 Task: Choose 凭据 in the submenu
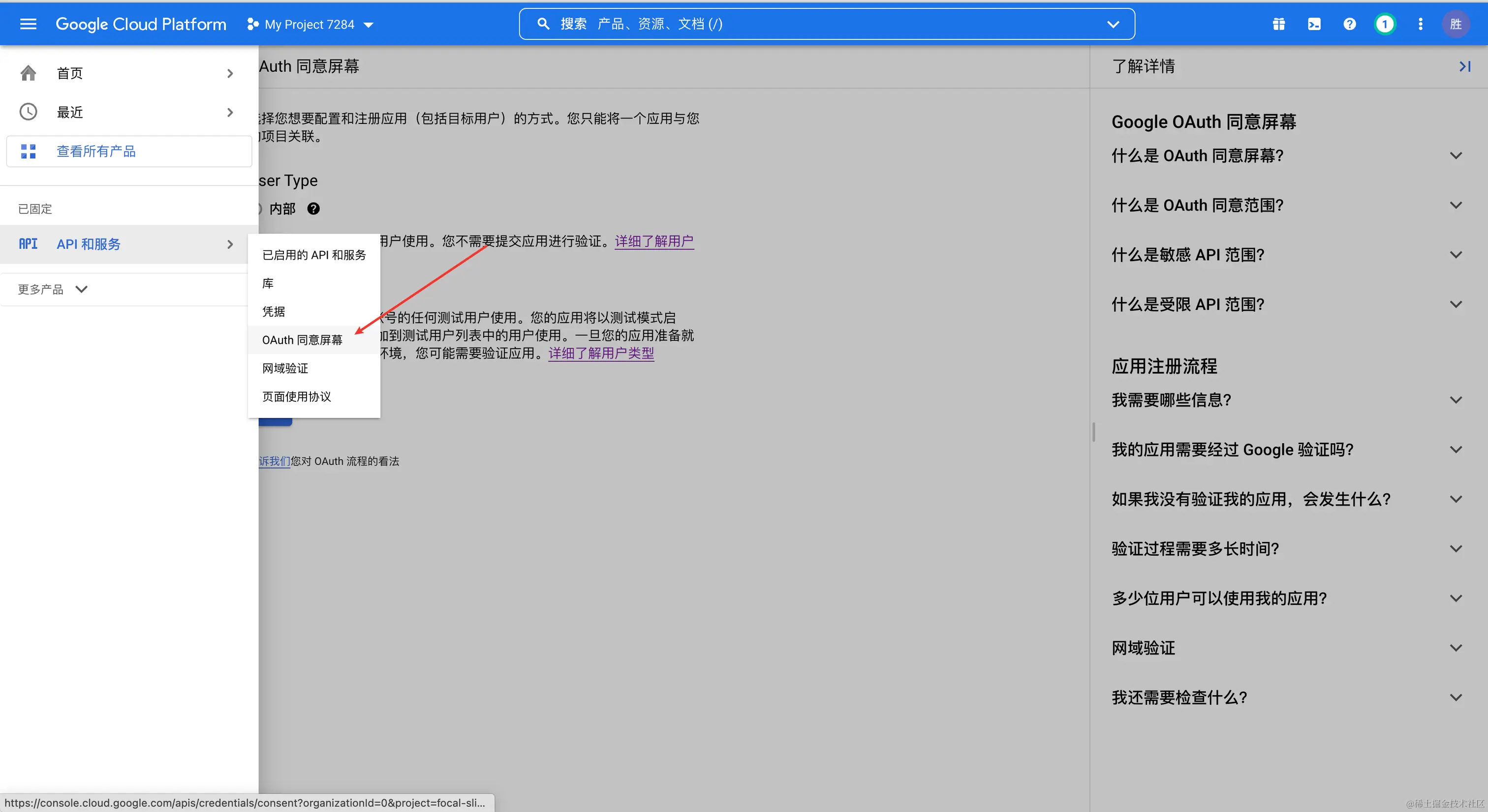coord(313,311)
